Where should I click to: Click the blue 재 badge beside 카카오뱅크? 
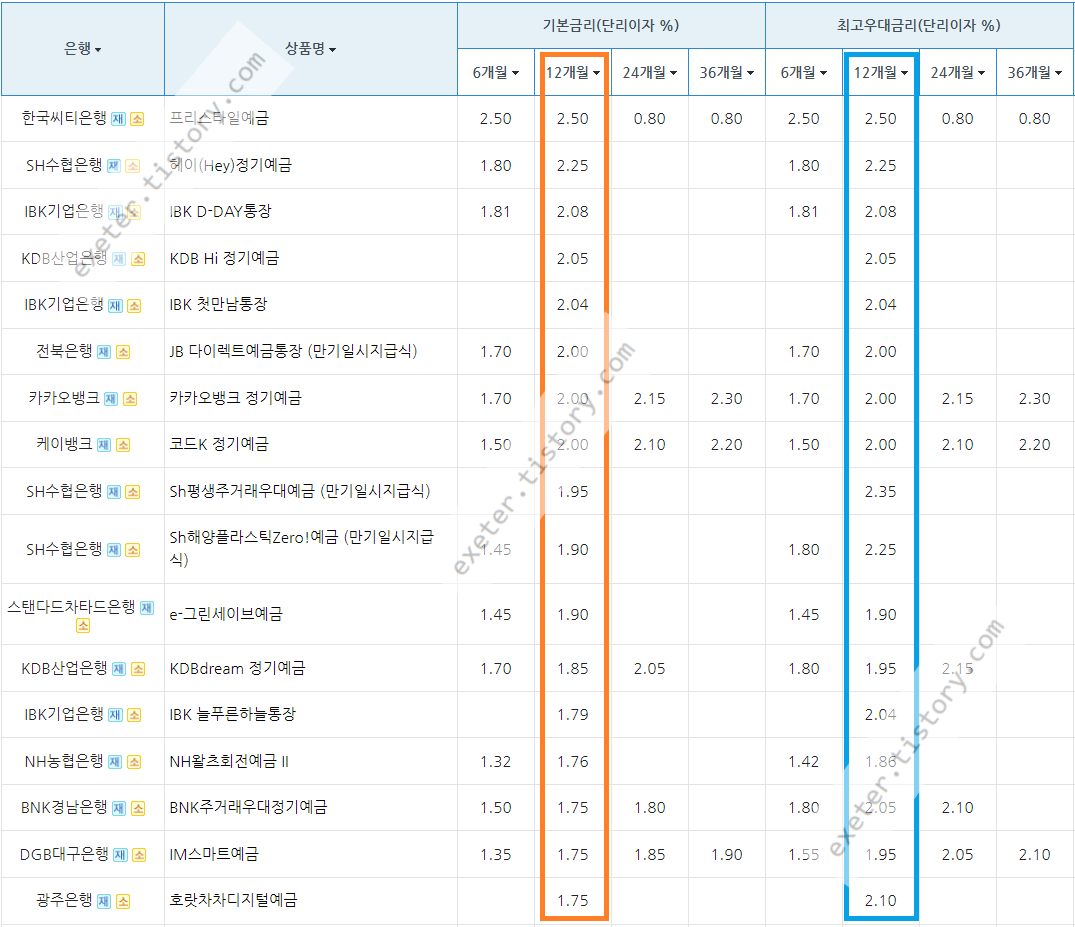click(x=111, y=399)
